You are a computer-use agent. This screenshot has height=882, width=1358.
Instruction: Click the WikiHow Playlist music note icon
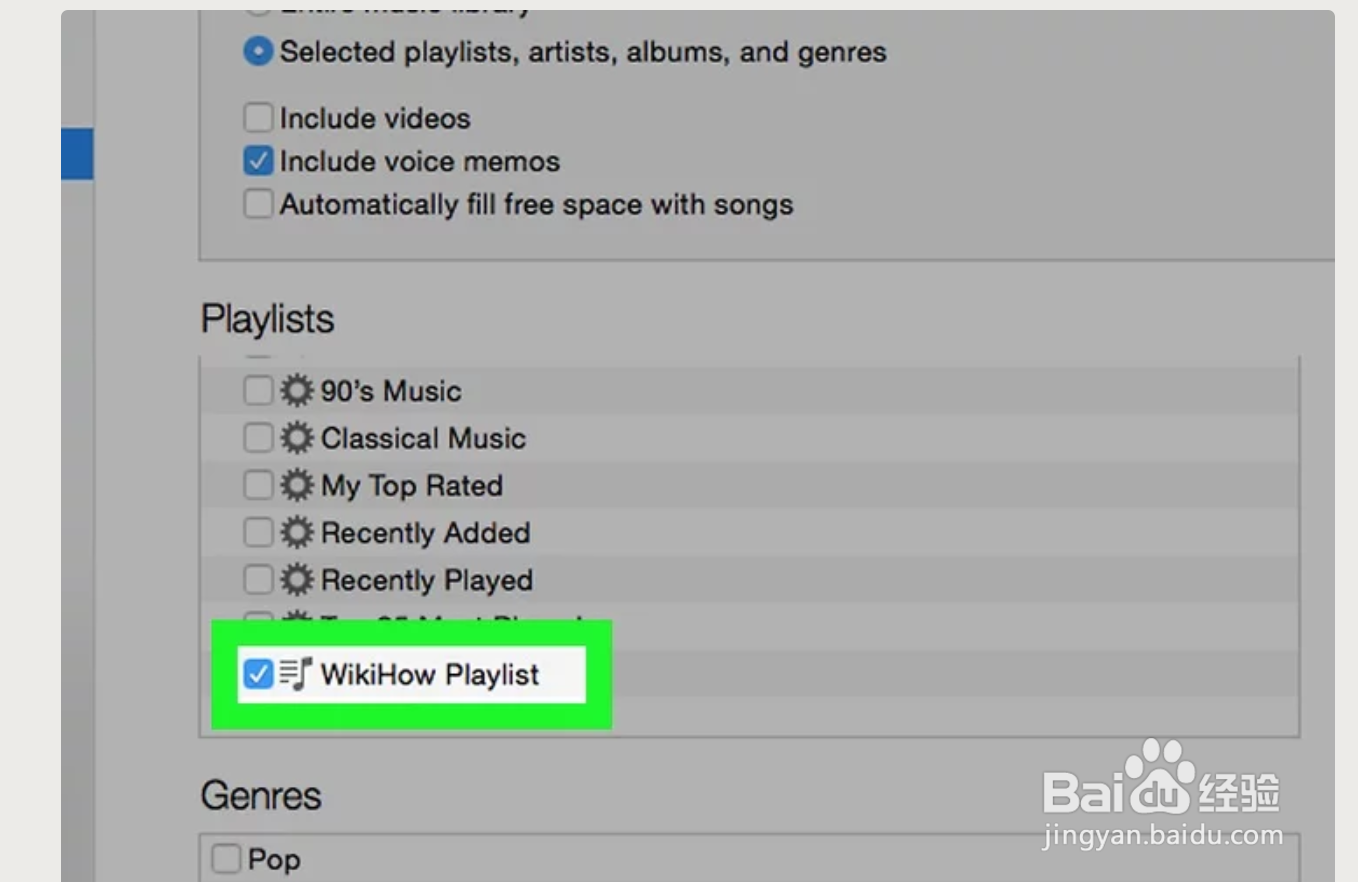pyautogui.click(x=296, y=674)
